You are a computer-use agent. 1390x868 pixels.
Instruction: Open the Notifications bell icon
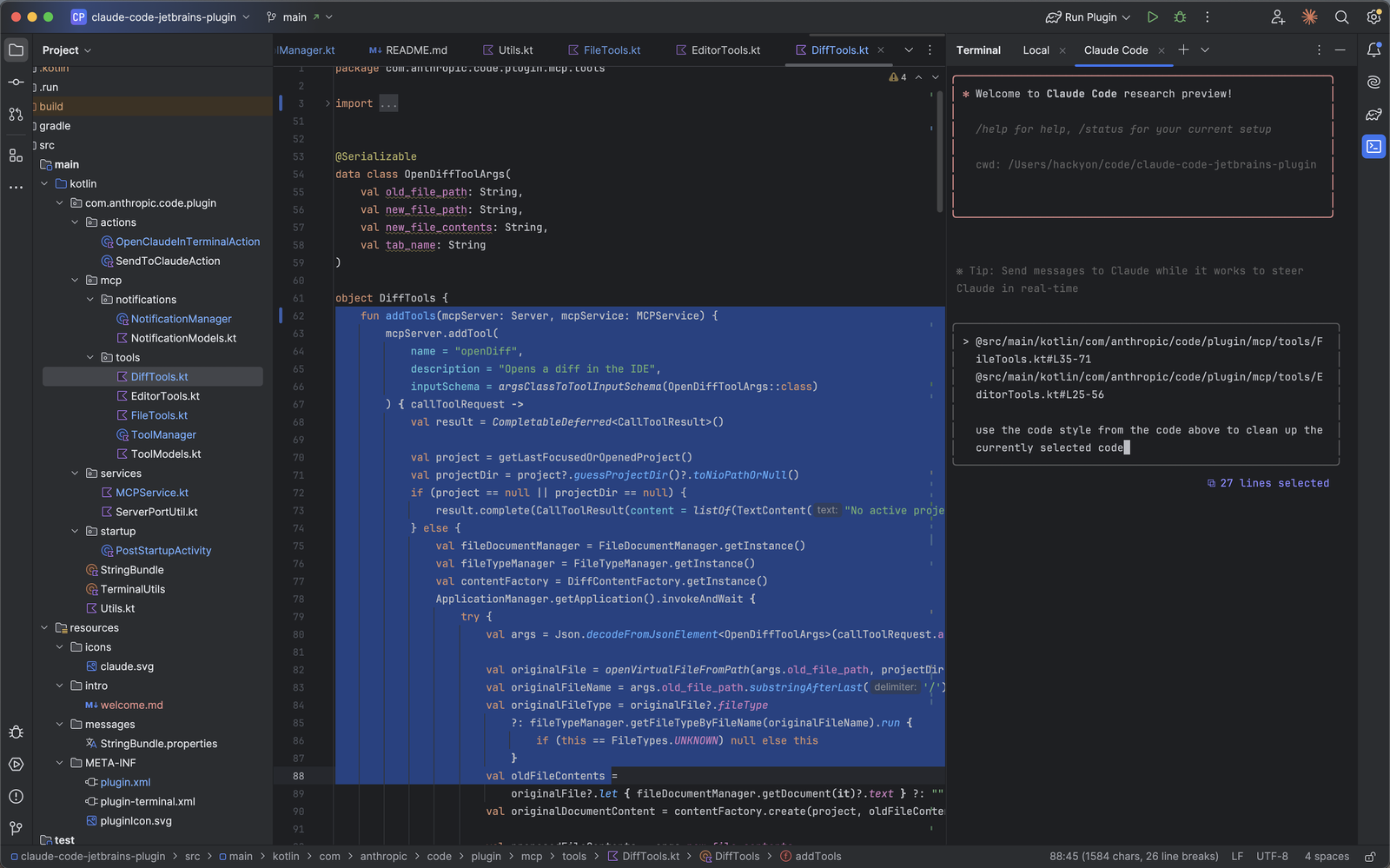[x=1373, y=50]
